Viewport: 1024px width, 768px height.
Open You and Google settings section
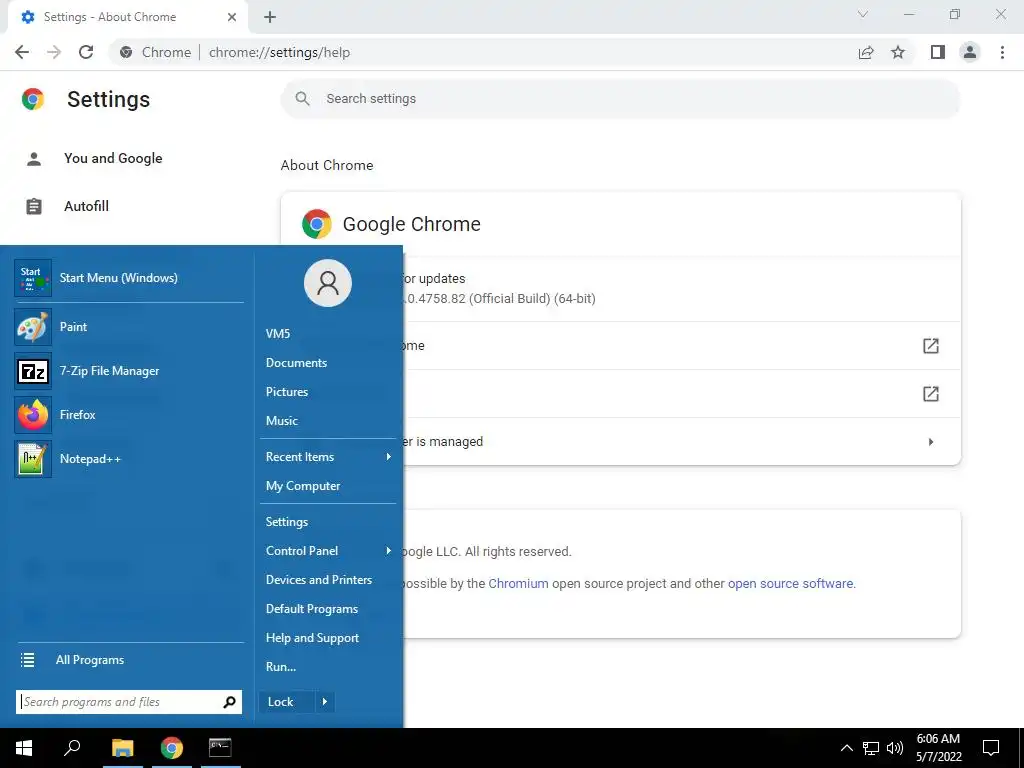[x=113, y=159]
